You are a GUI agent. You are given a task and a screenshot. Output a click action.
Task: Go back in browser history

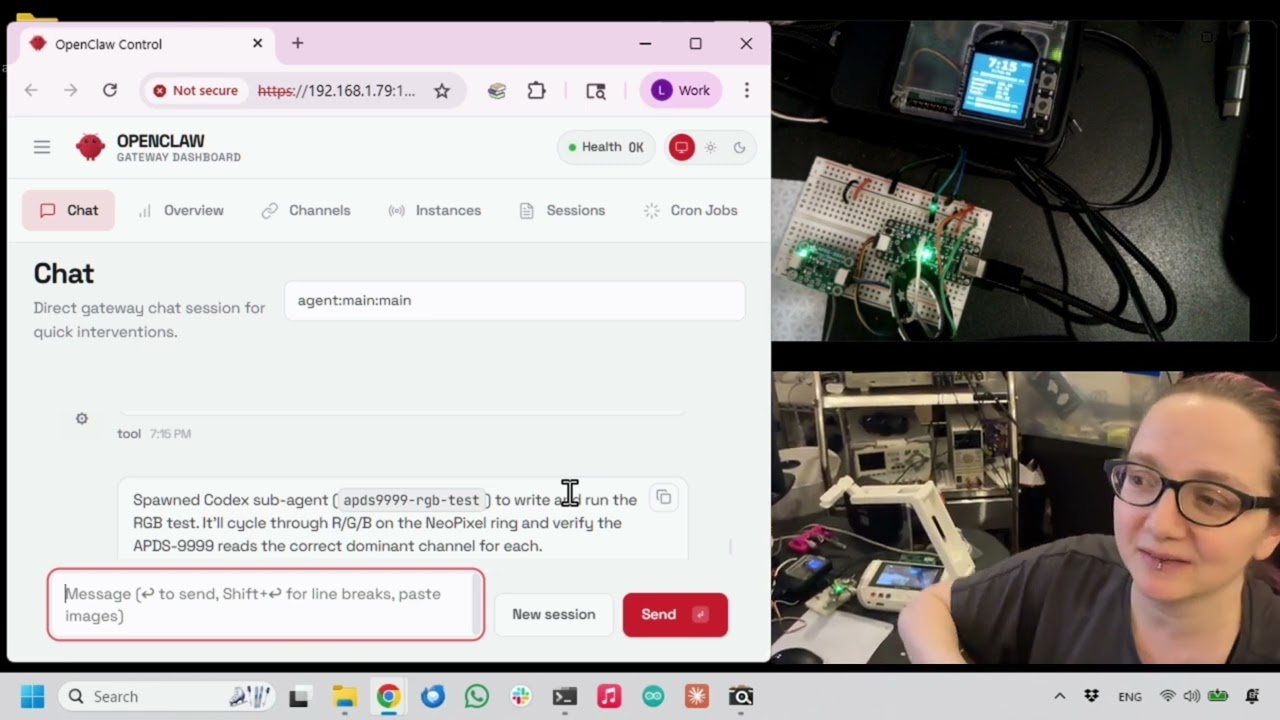tap(31, 90)
